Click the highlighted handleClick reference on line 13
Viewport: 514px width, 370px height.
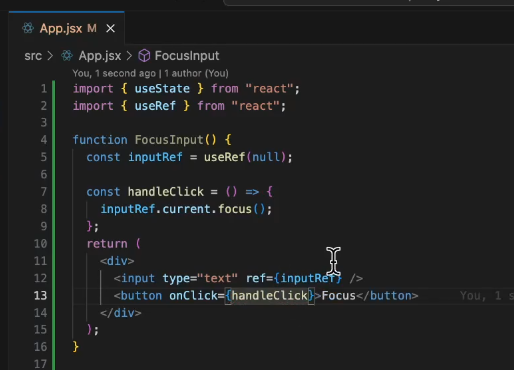point(269,296)
